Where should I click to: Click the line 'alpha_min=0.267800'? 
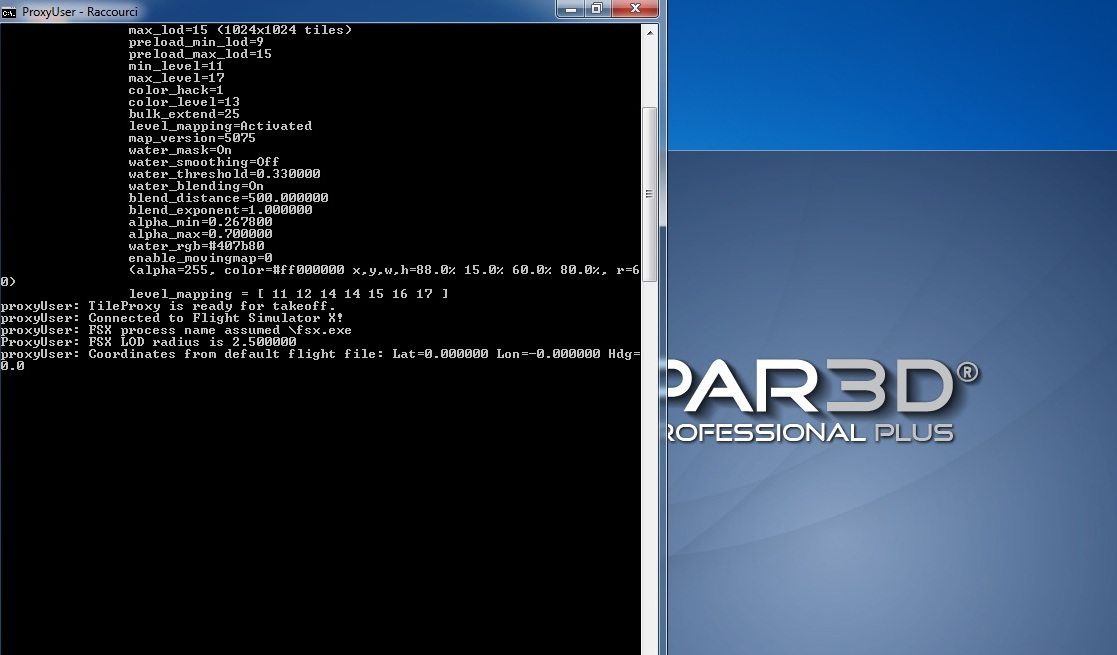200,222
